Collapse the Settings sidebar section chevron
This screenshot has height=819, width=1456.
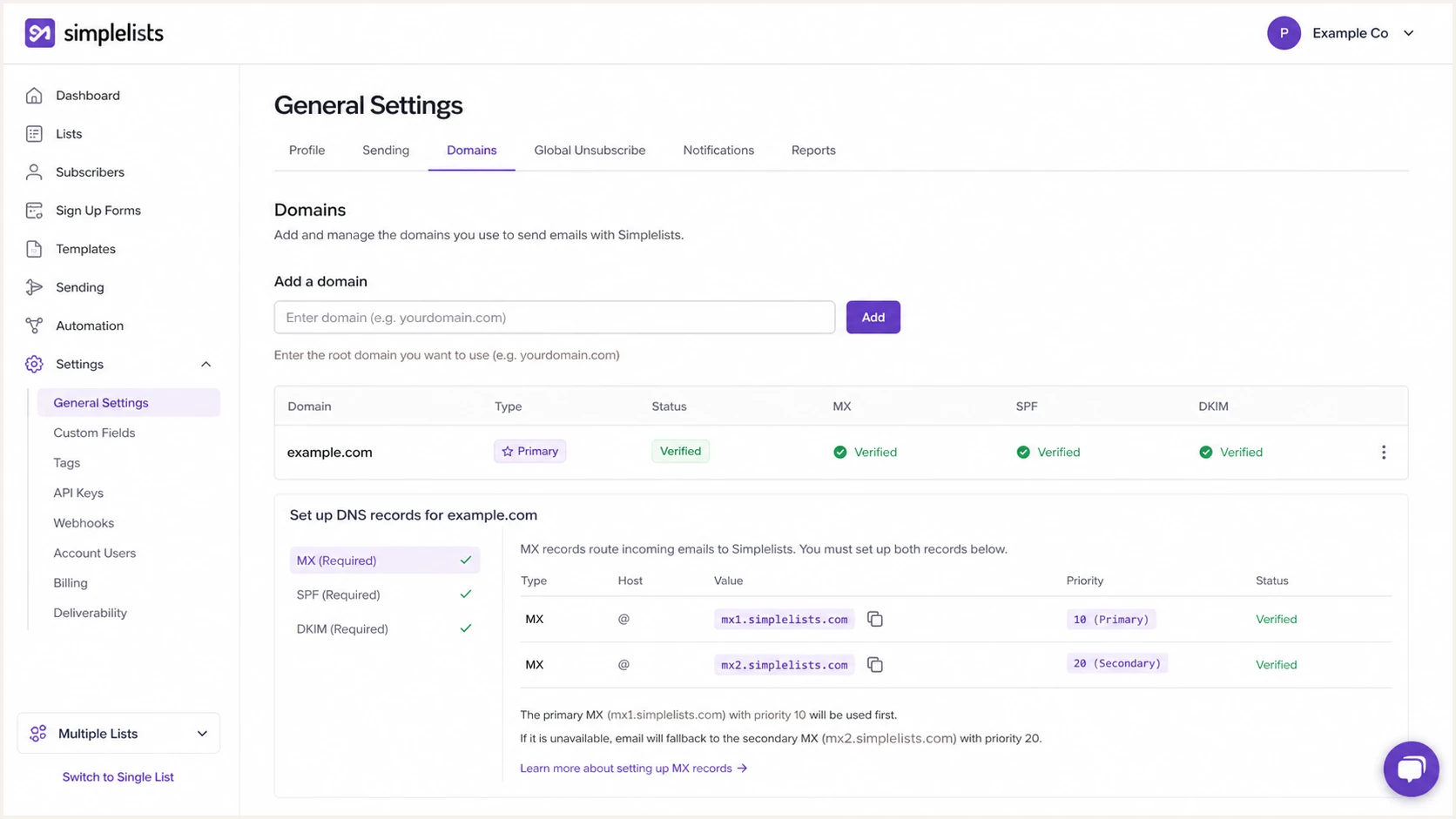pos(206,364)
